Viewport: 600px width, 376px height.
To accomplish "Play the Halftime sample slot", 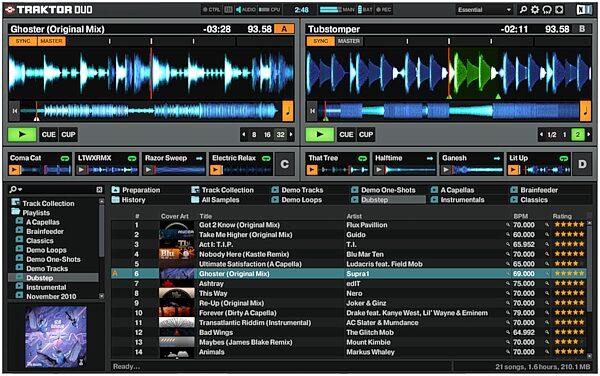I will coord(379,169).
